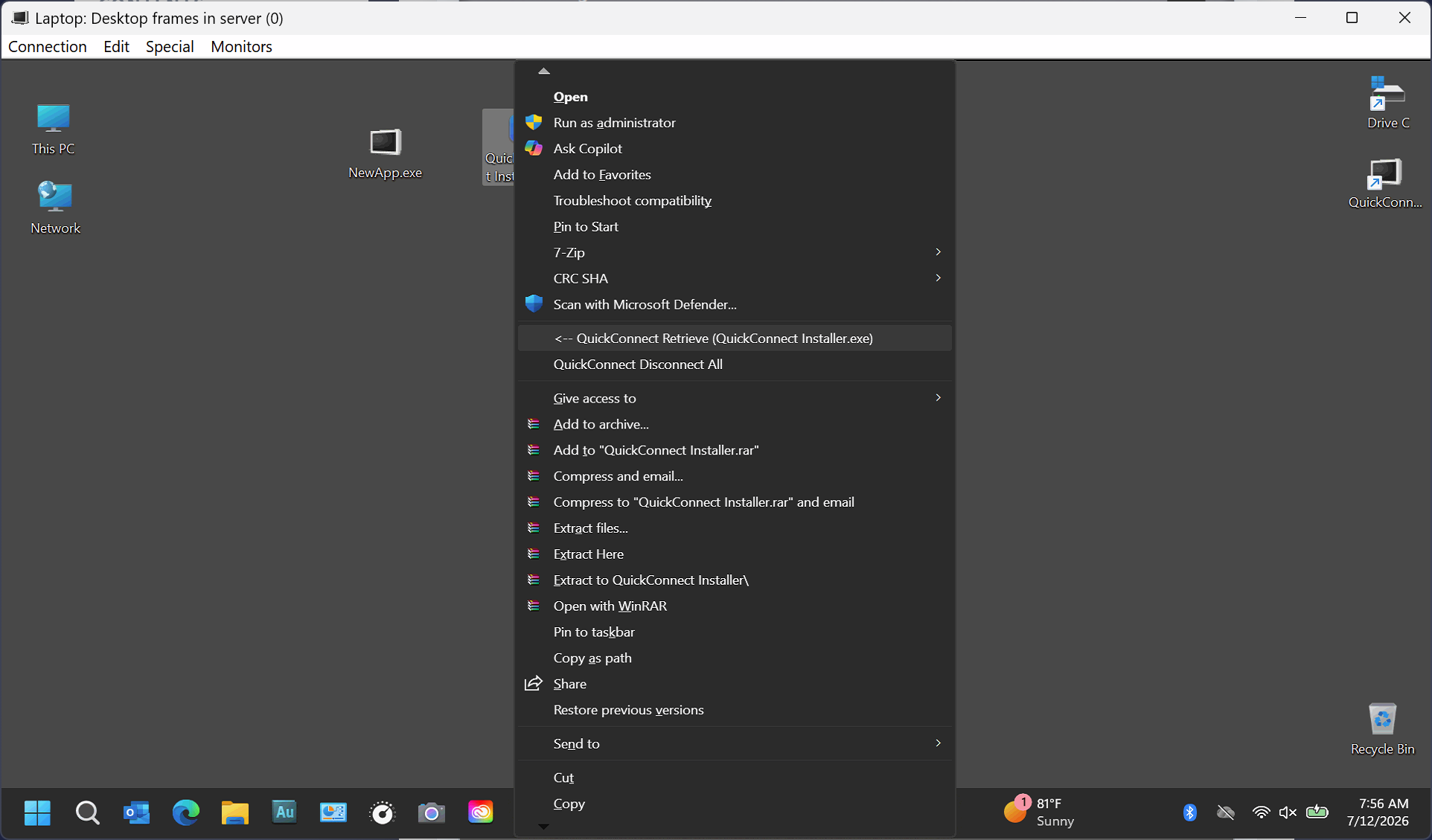The width and height of the screenshot is (1432, 840).
Task: Open the This PC desktop icon
Action: coord(54,129)
